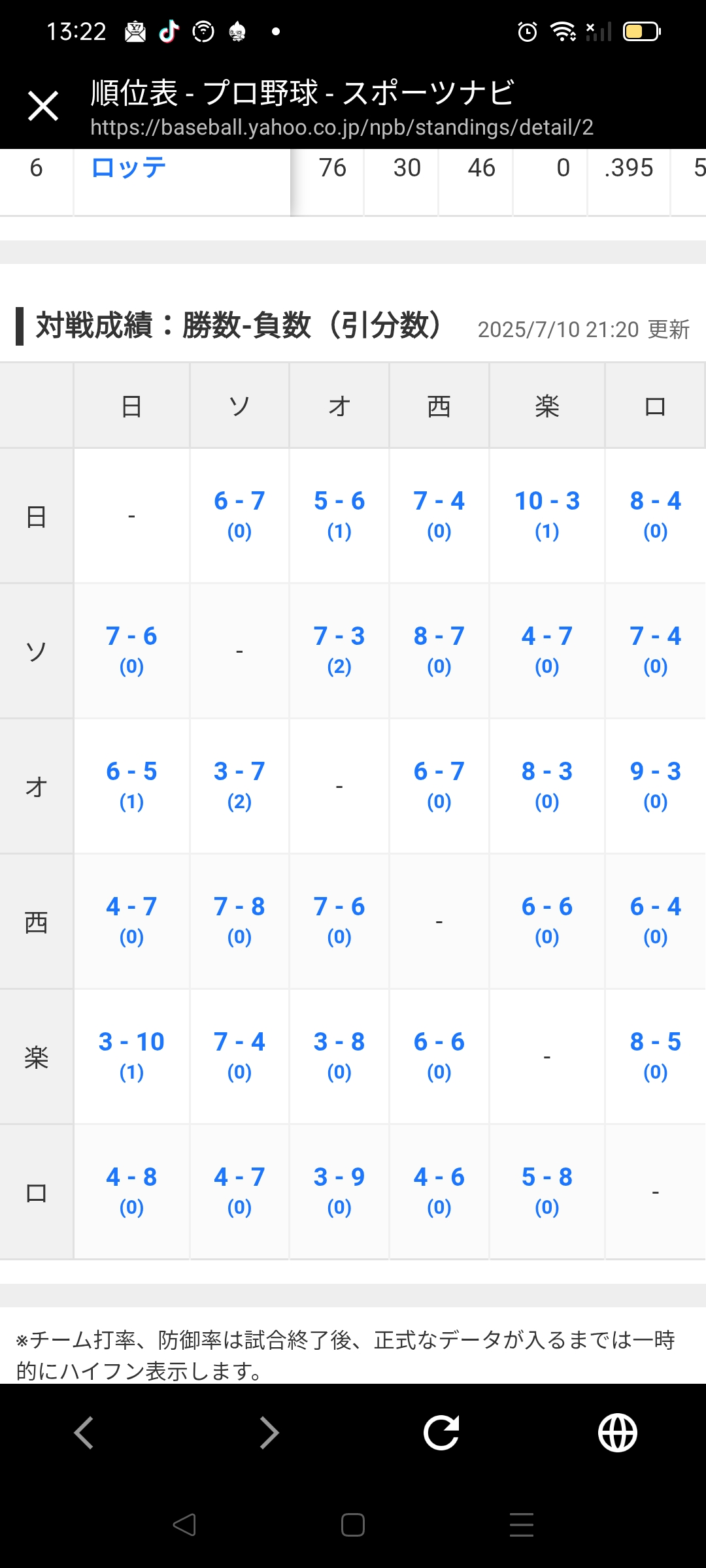Open the 9 - 3 record versus ロ

coord(656,785)
